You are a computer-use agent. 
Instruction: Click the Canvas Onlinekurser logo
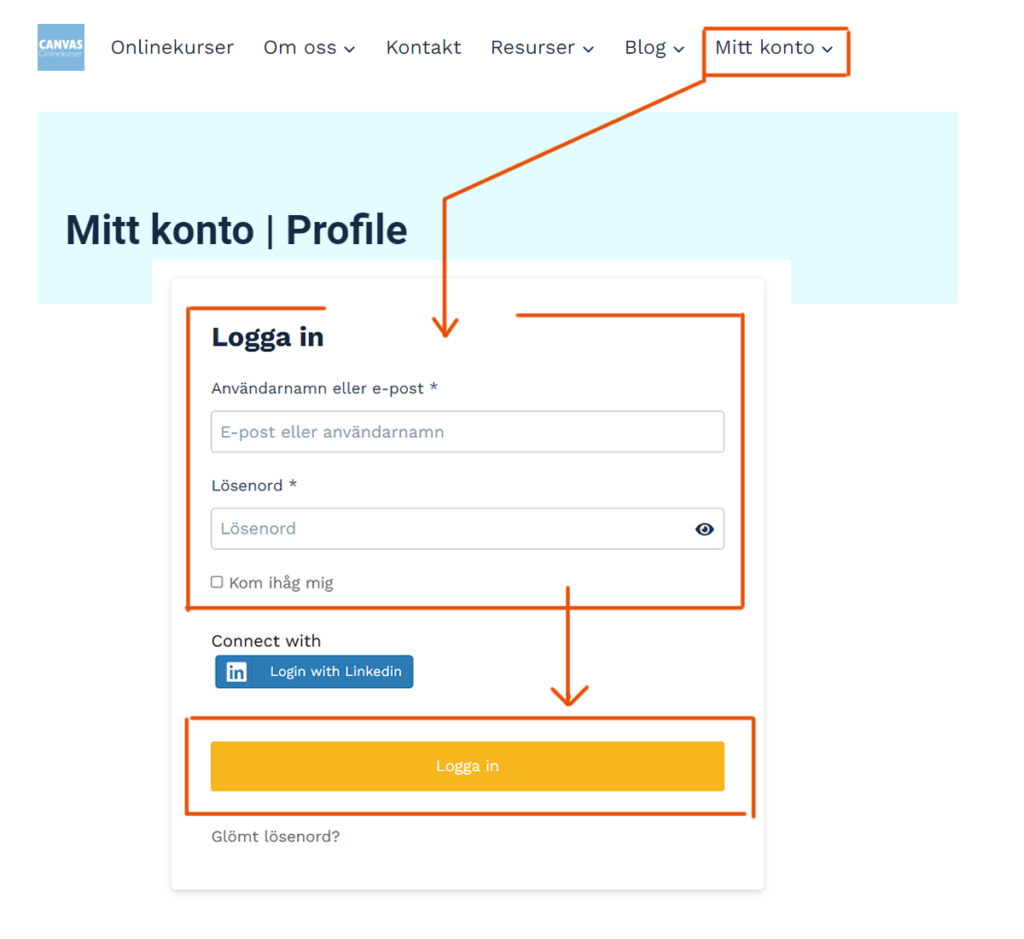click(61, 48)
